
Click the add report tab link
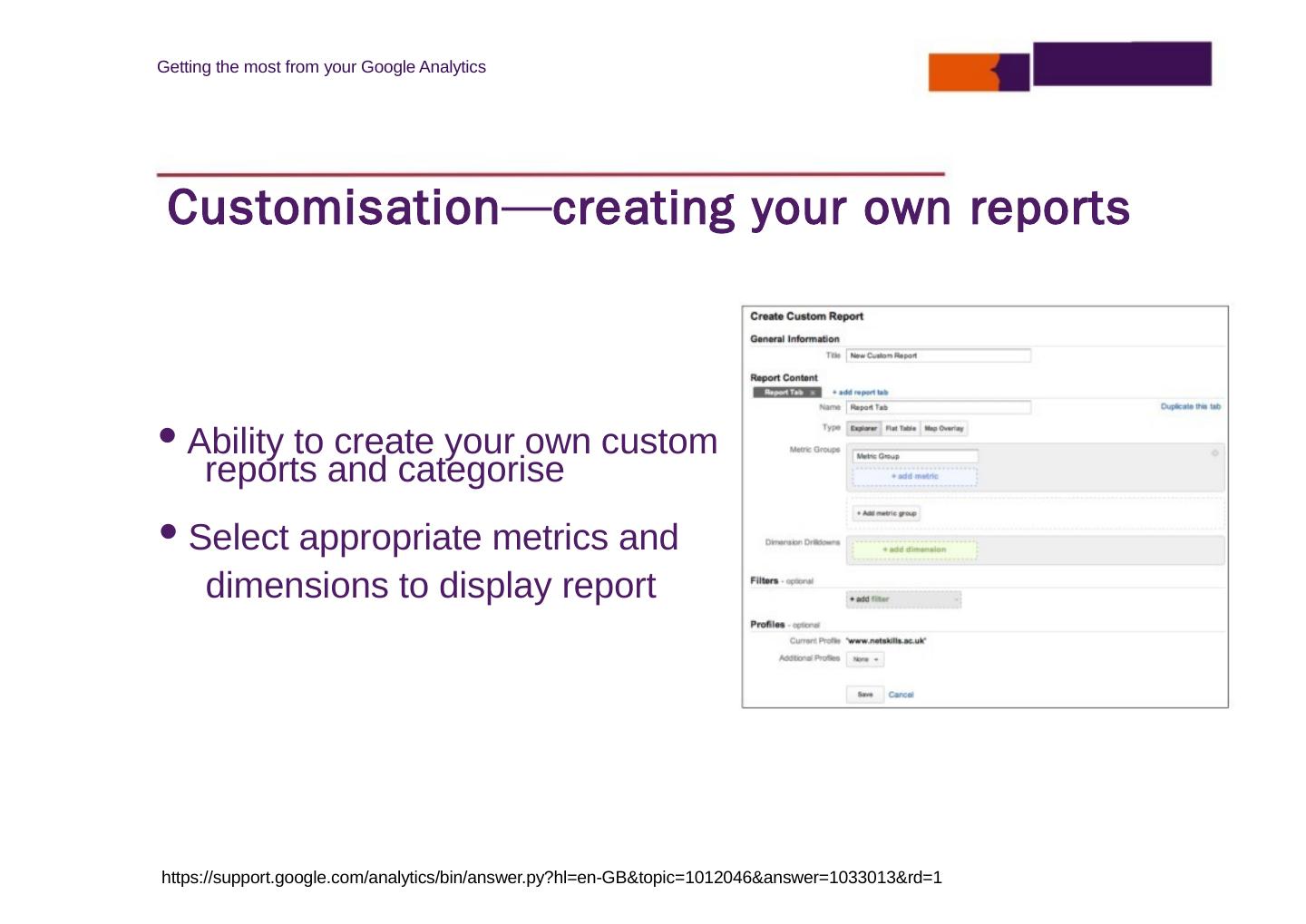(860, 393)
